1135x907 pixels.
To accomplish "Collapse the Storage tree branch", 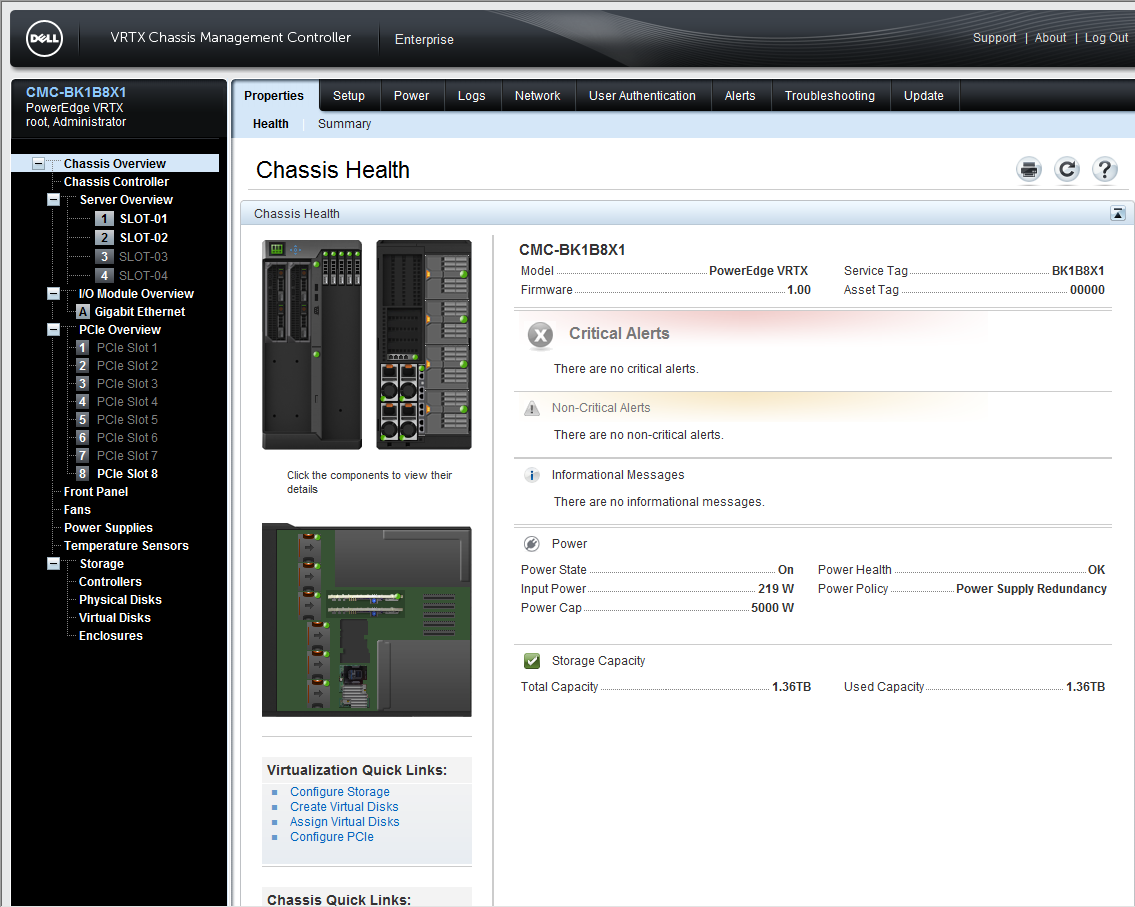I will point(52,563).
